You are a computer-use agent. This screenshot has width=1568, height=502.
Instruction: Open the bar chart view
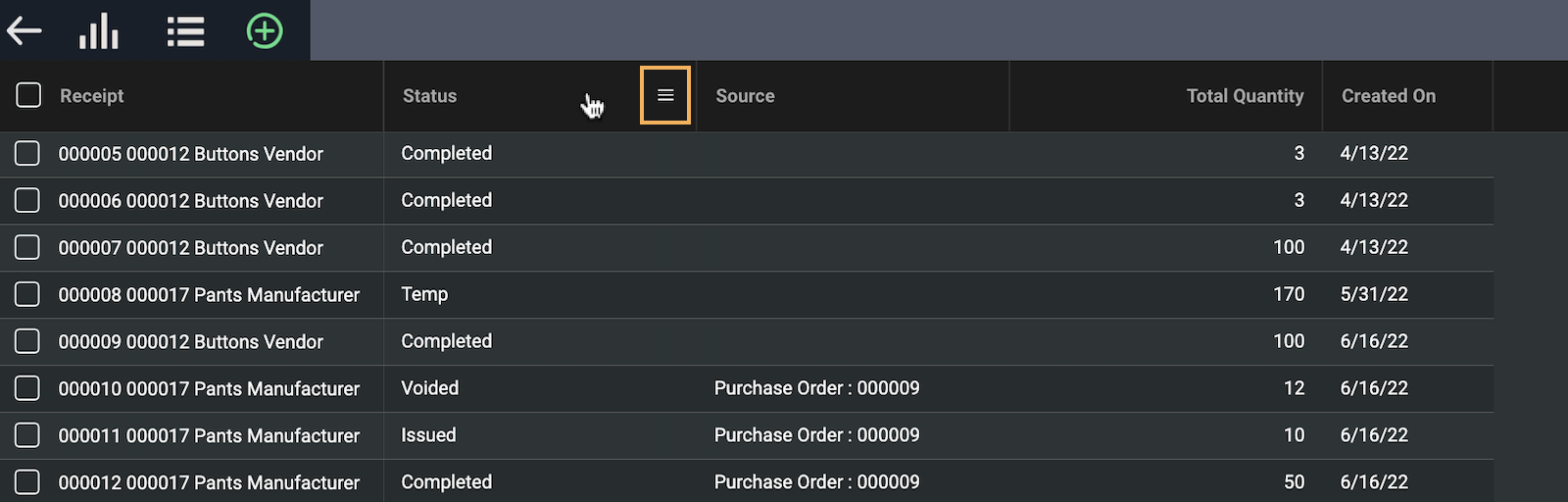tap(99, 31)
